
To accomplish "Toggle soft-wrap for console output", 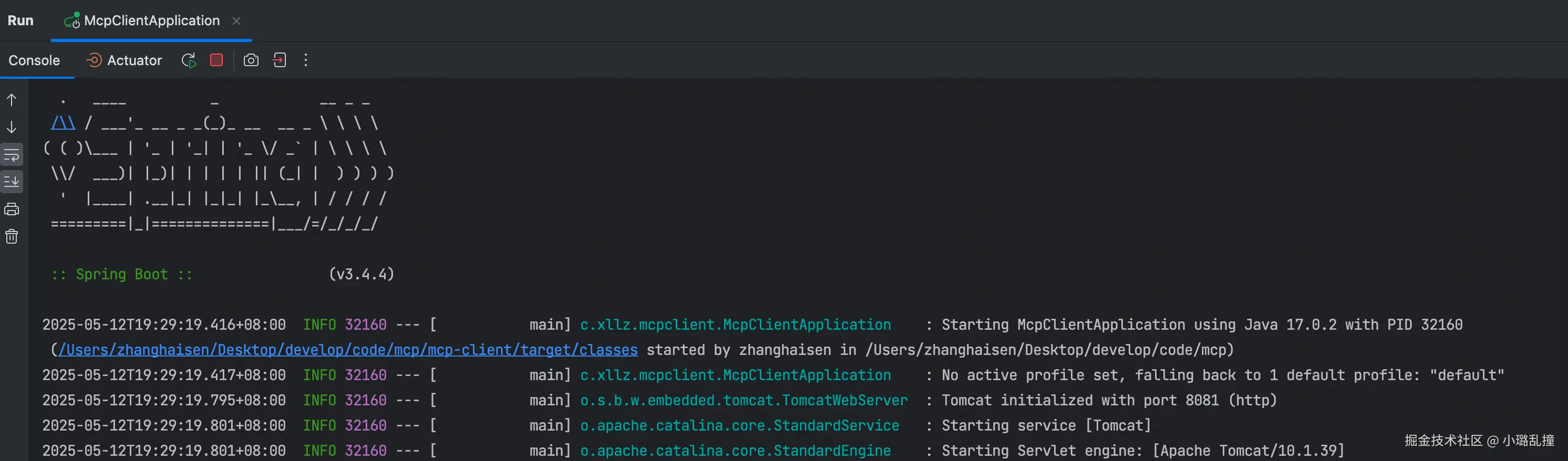I will tap(12, 154).
